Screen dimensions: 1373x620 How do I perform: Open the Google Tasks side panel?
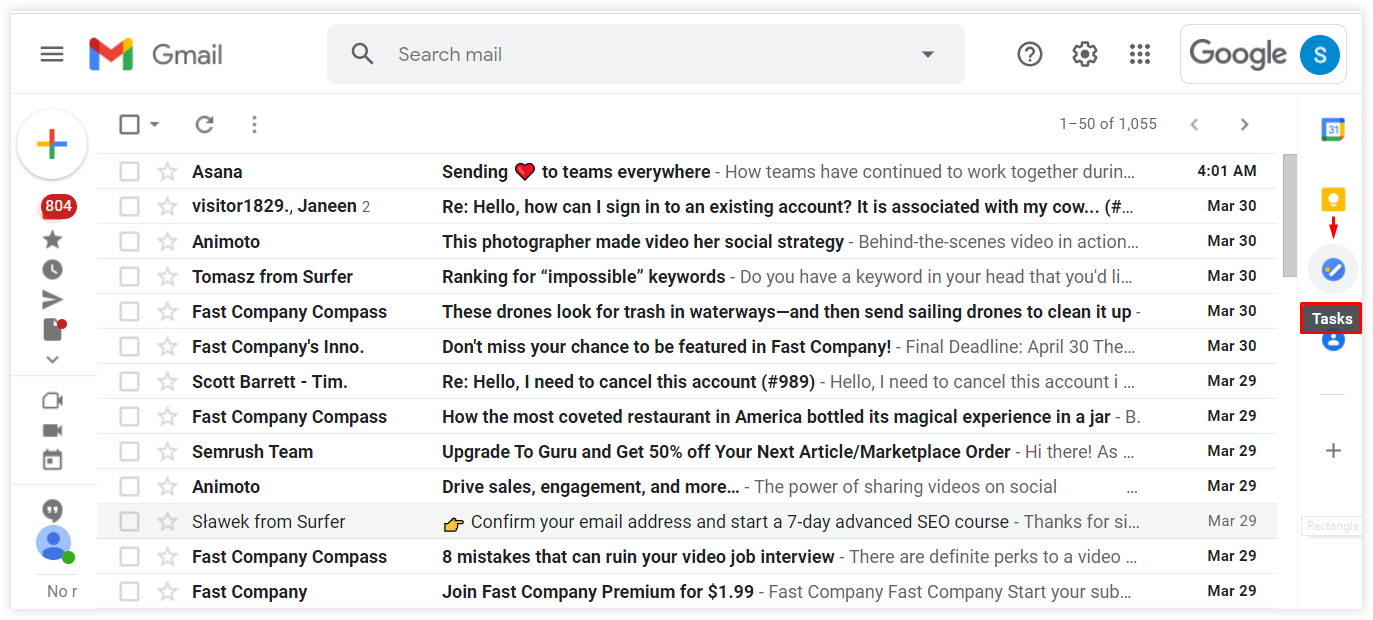pyautogui.click(x=1332, y=268)
